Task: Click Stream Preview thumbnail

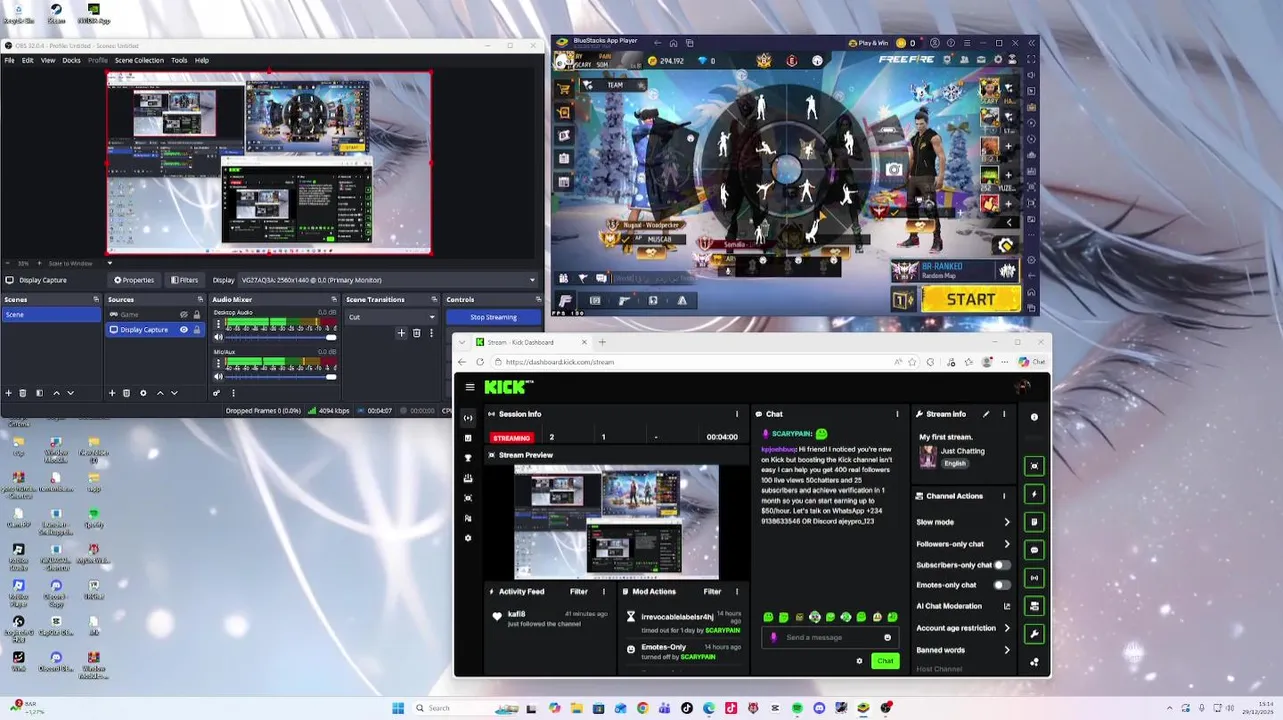Action: 616,521
